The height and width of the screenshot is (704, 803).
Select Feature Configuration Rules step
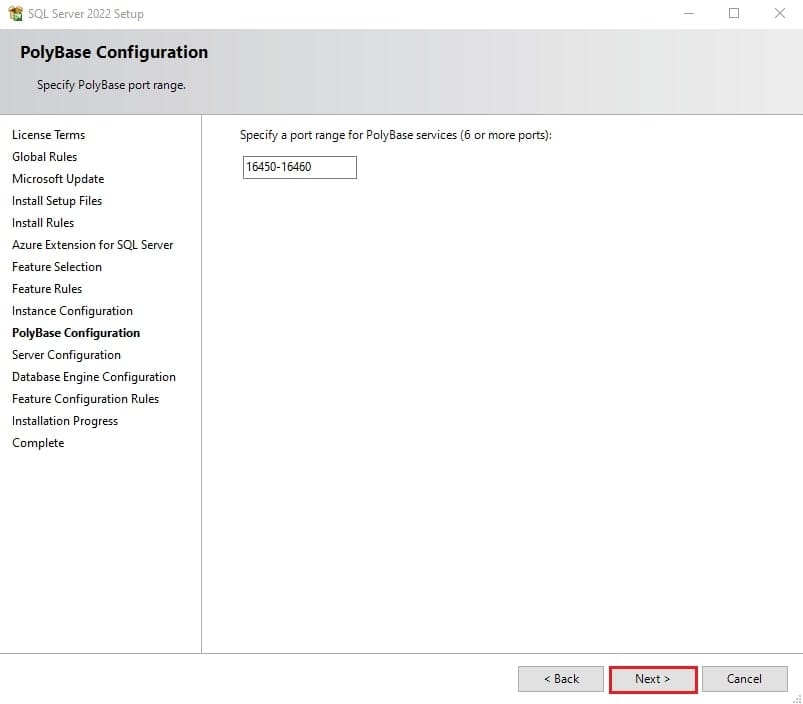pyautogui.click(x=86, y=399)
